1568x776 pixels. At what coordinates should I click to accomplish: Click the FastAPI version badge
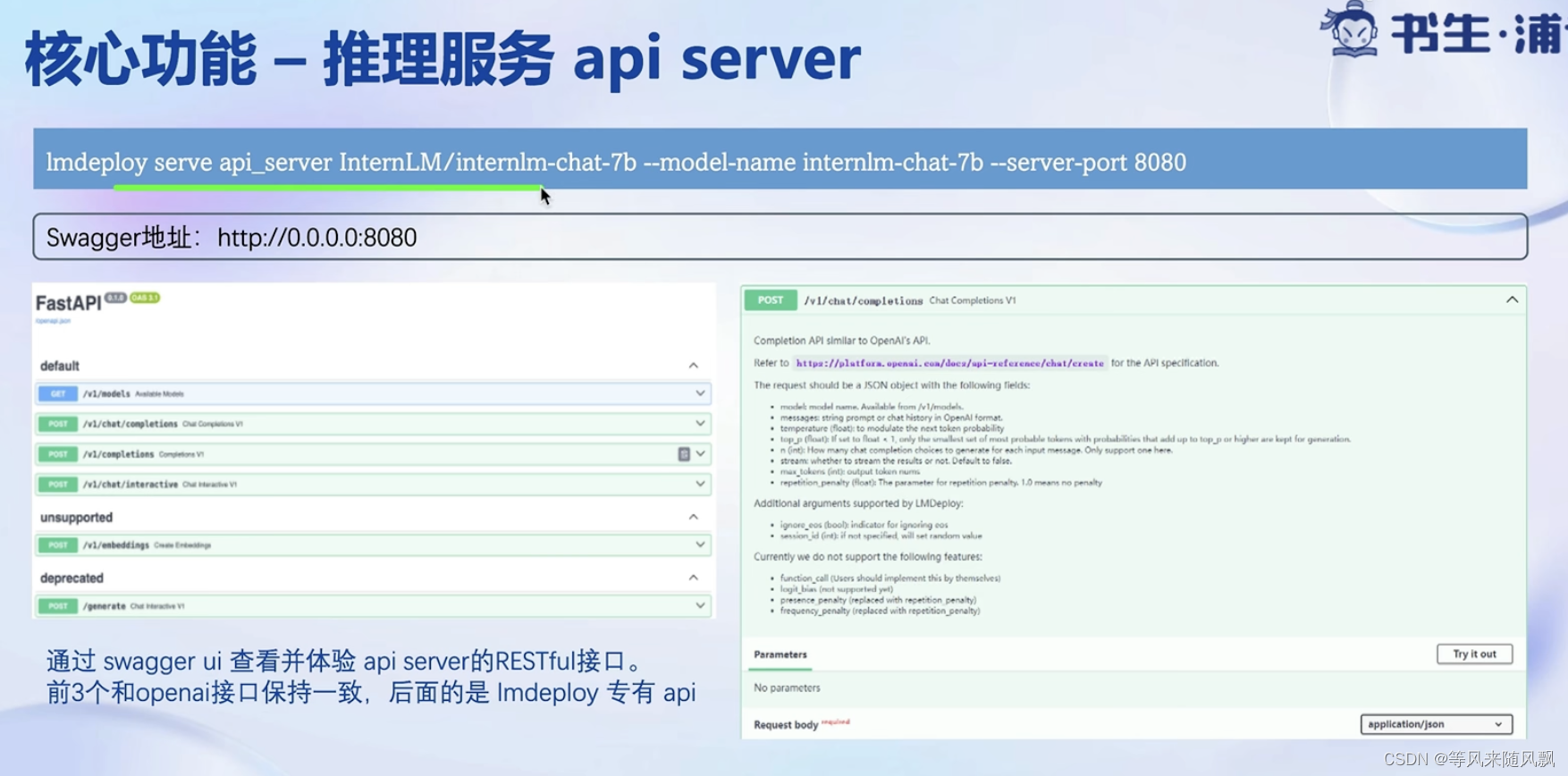(x=115, y=298)
